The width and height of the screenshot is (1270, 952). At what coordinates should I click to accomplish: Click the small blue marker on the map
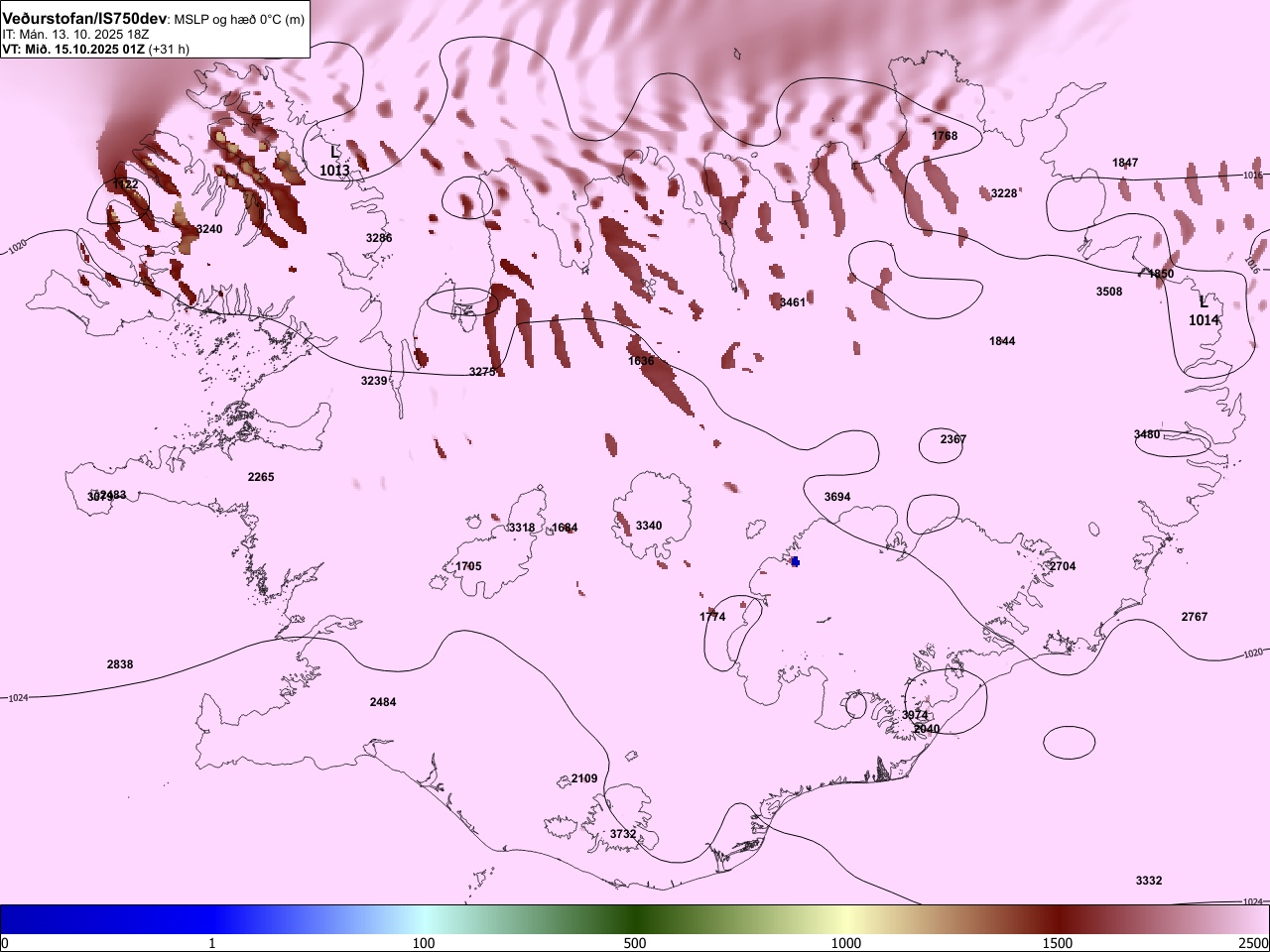795,562
